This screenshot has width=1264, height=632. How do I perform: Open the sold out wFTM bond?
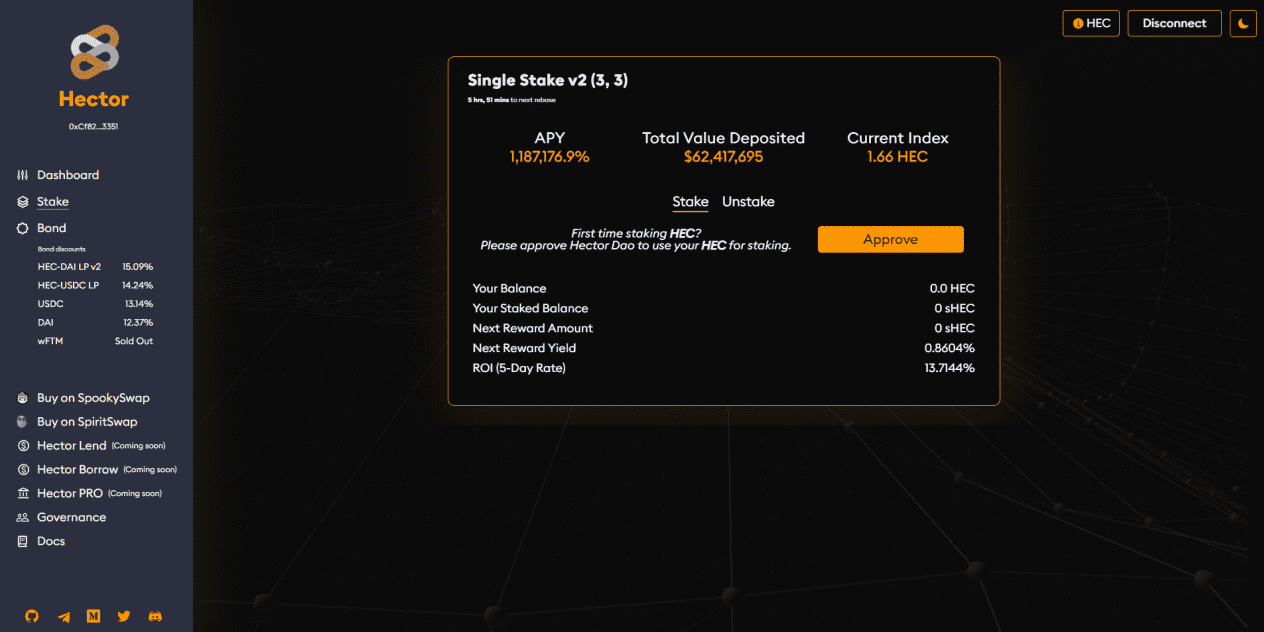coord(95,341)
